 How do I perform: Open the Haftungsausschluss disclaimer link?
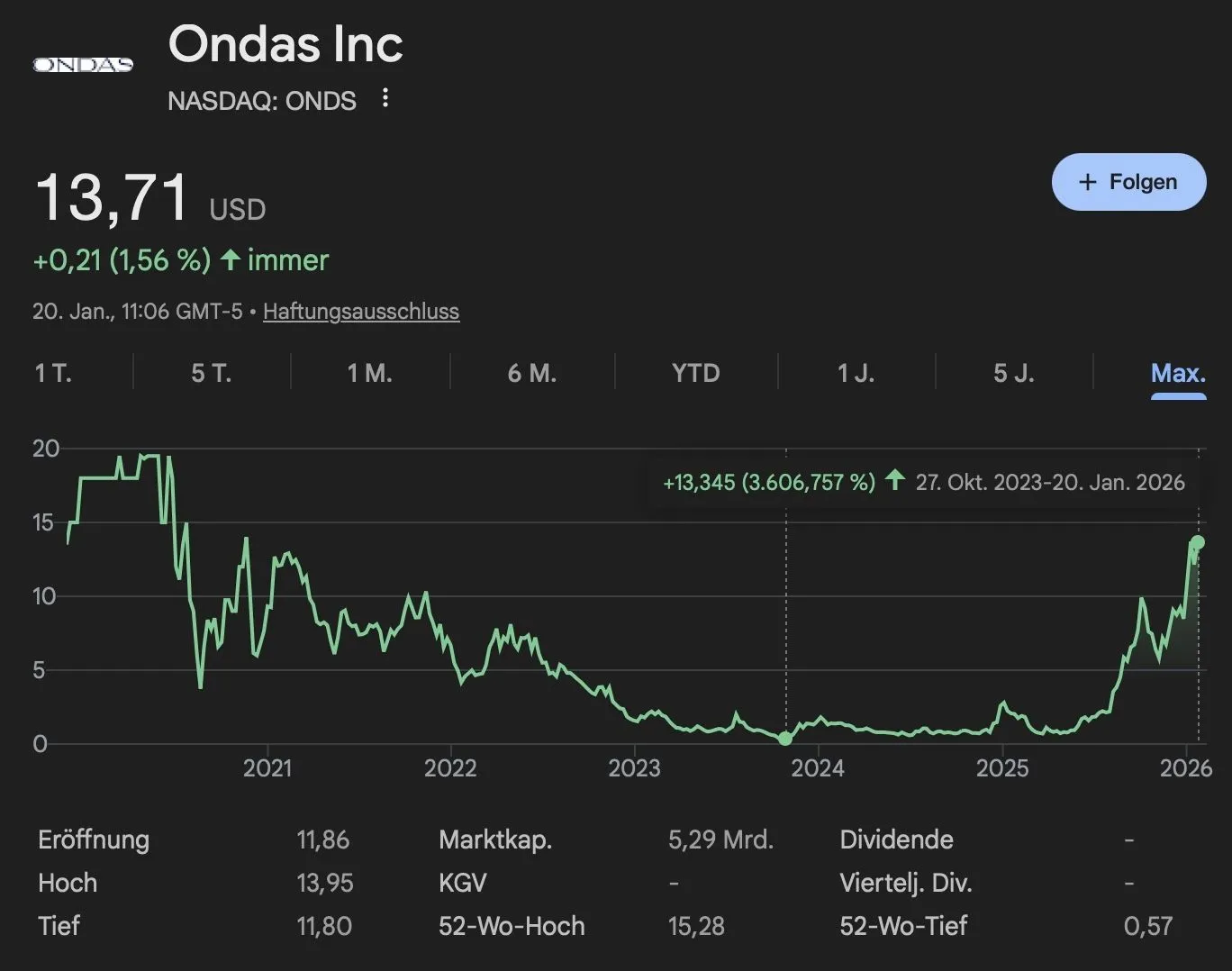coord(361,312)
